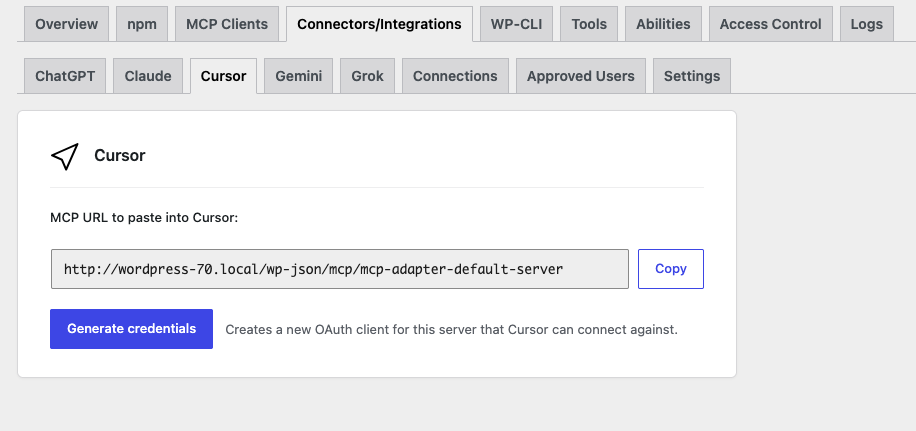This screenshot has width=916, height=431.
Task: Switch to the npm tab
Action: [x=142, y=24]
